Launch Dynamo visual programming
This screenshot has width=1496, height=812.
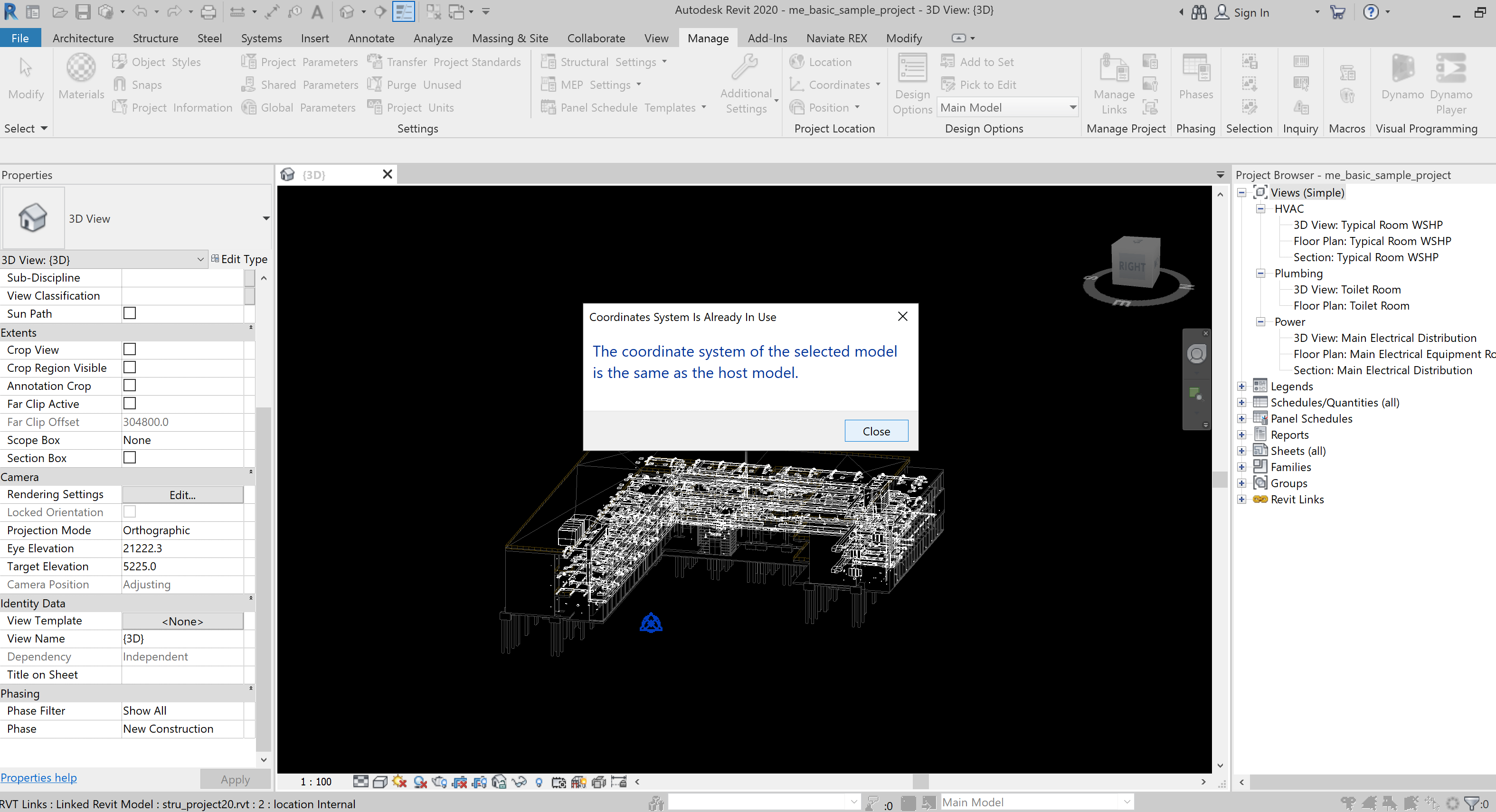click(1402, 81)
